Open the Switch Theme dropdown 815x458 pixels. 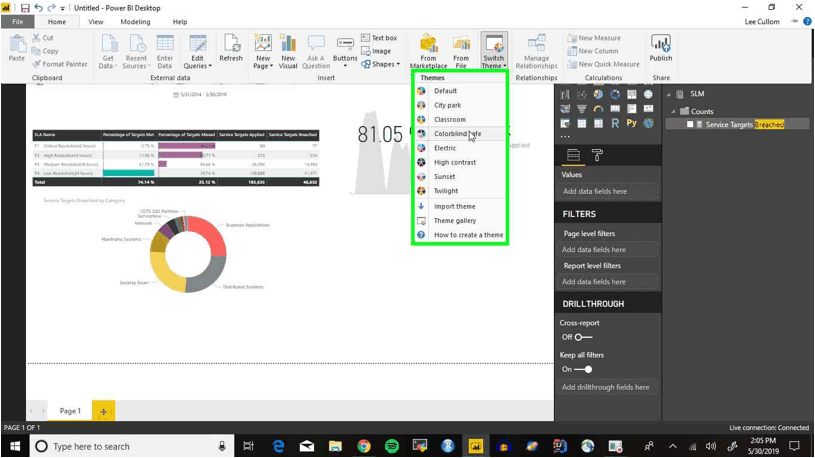(x=494, y=51)
